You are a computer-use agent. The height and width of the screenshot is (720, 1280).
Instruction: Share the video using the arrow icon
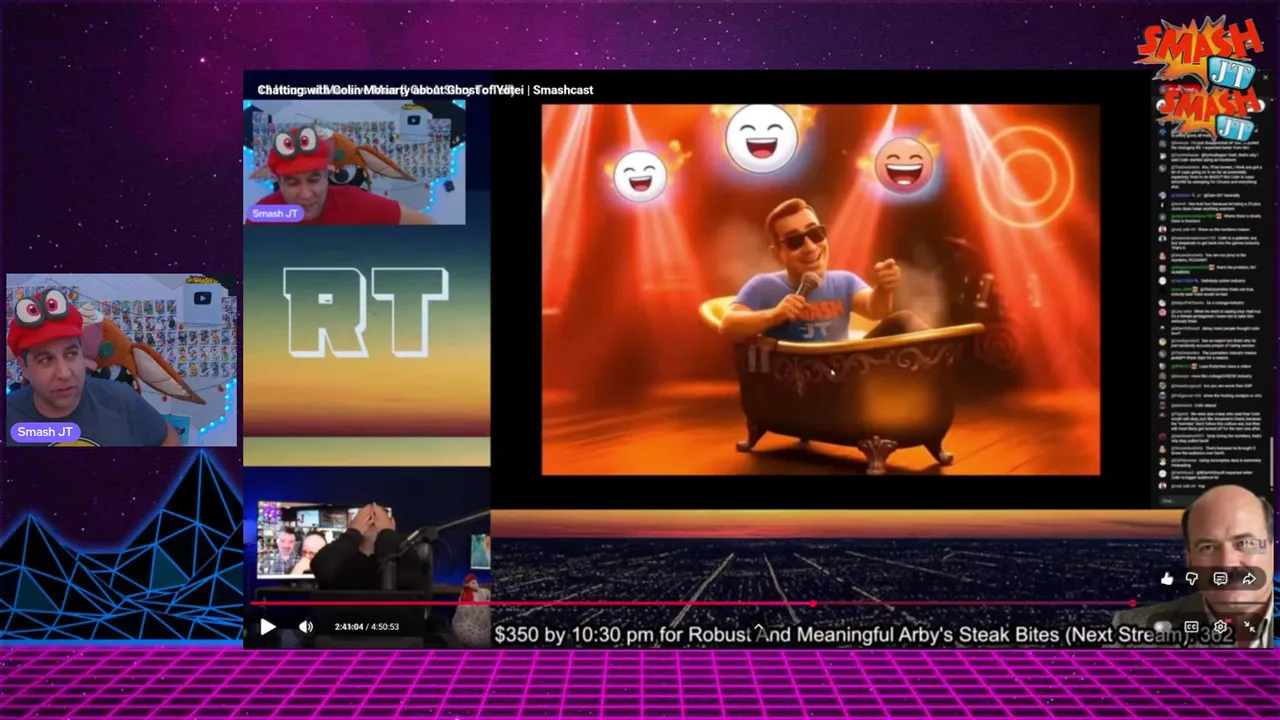click(1249, 578)
